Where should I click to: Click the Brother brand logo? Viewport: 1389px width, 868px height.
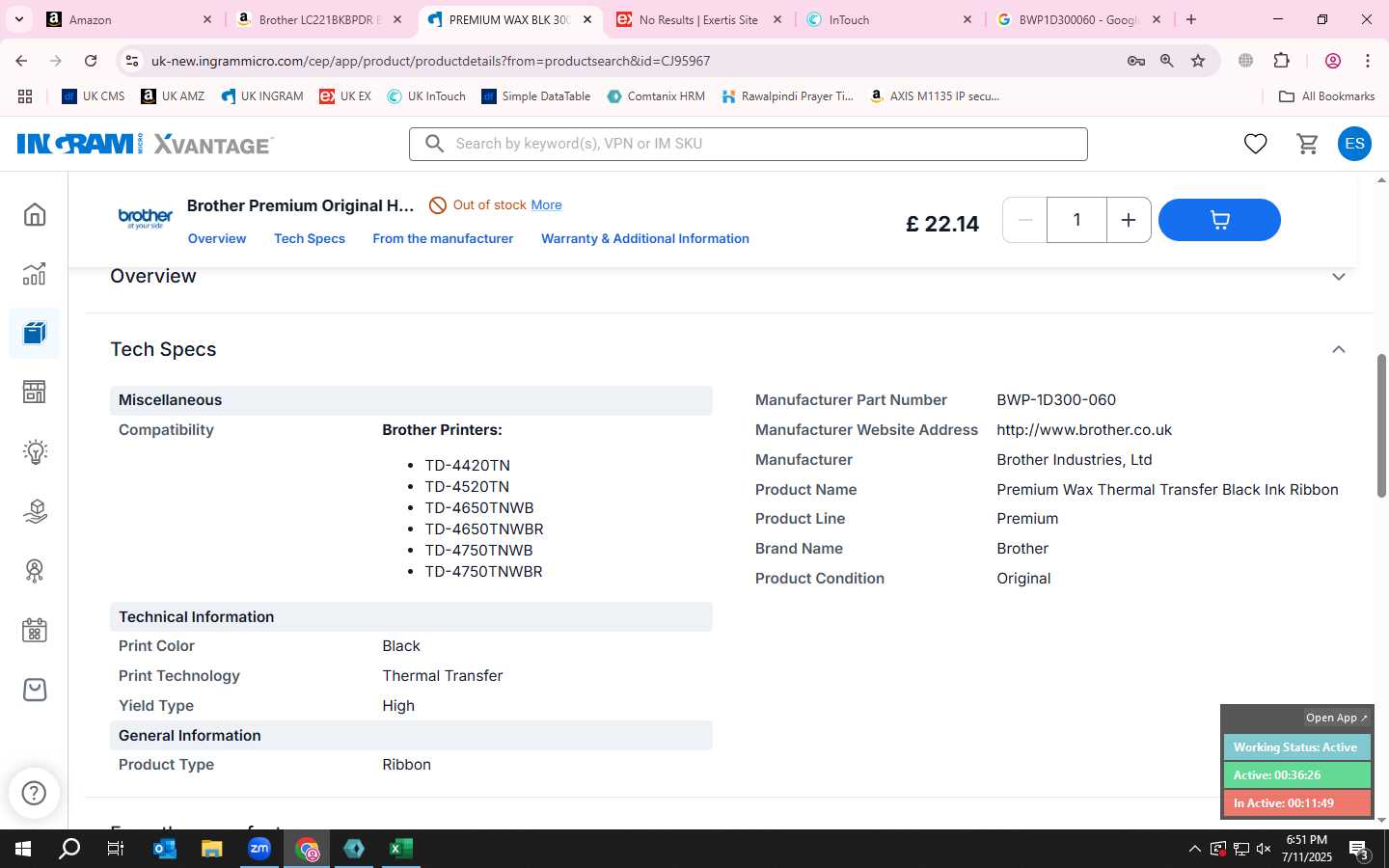click(x=145, y=218)
